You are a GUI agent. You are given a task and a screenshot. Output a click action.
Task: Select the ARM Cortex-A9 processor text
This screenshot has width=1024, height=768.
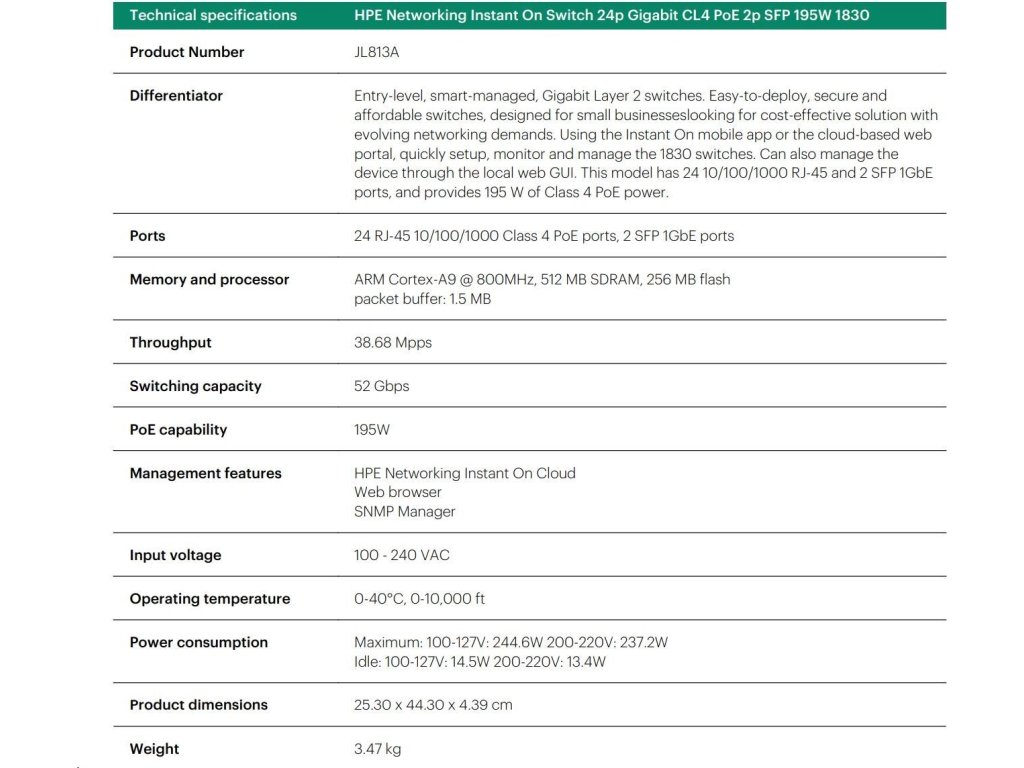pos(541,280)
